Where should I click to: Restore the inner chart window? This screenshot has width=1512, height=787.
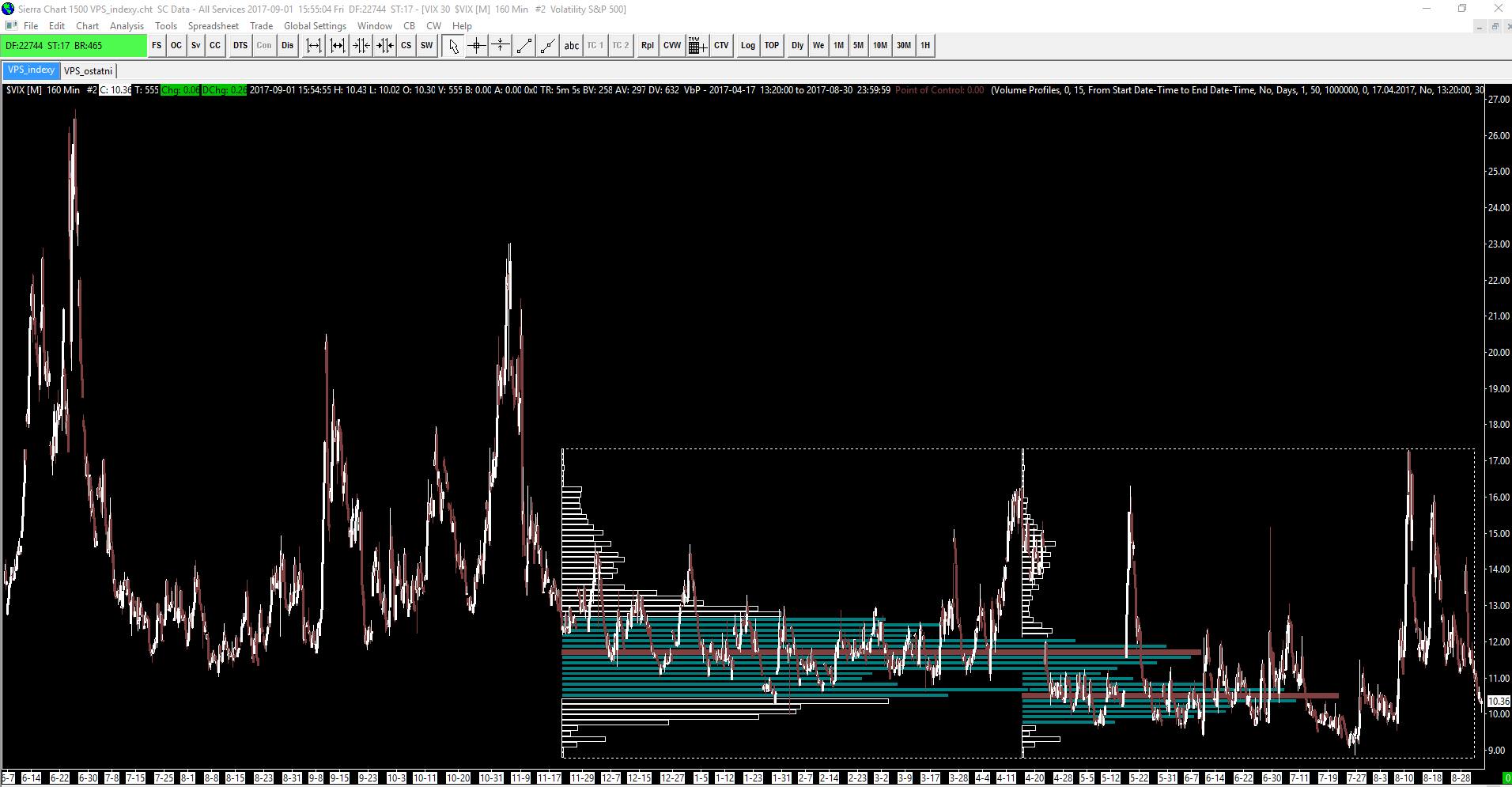[1495, 26]
